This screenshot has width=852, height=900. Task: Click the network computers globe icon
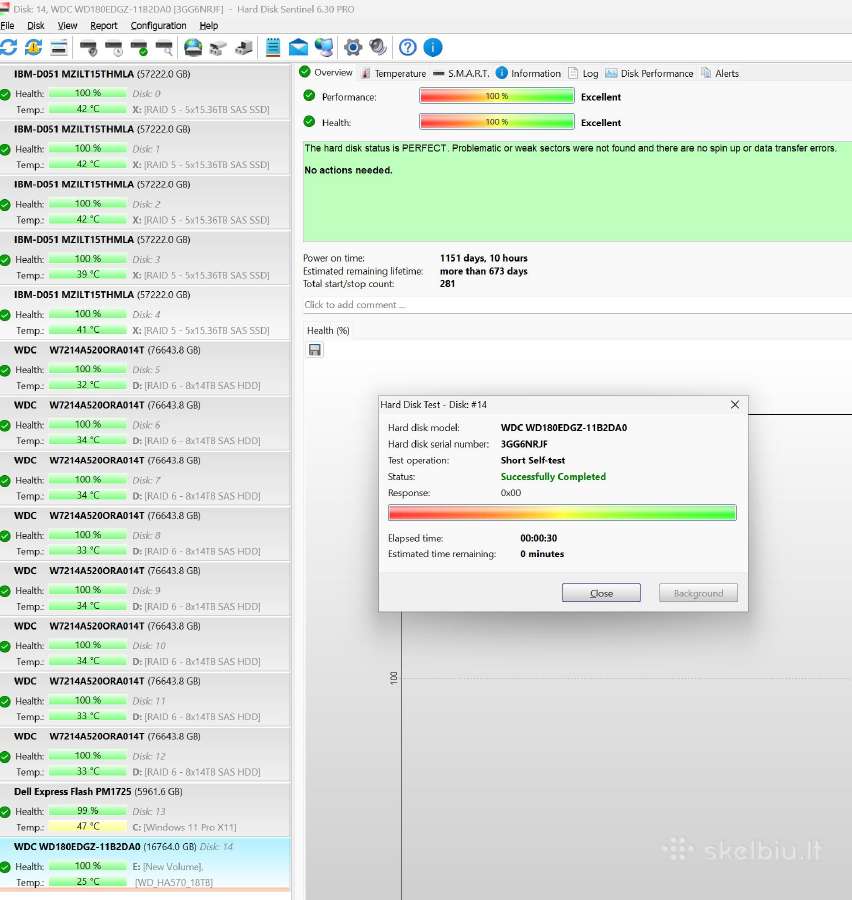(x=324, y=47)
